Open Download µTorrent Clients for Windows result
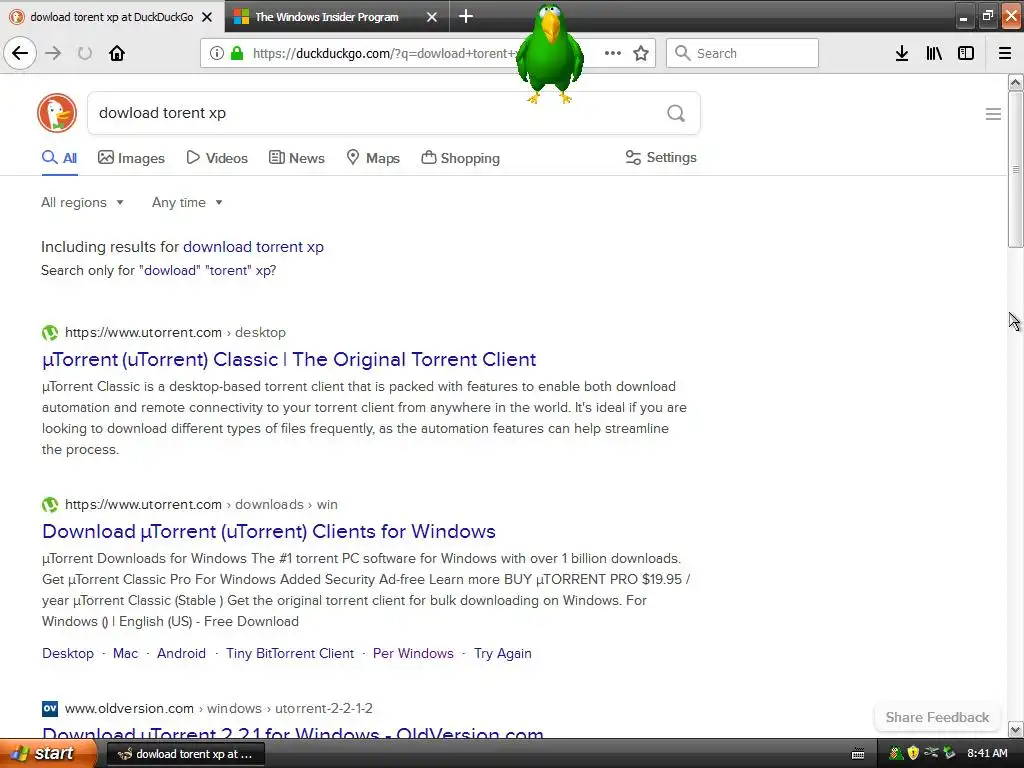Viewport: 1024px width, 768px height. (x=269, y=531)
